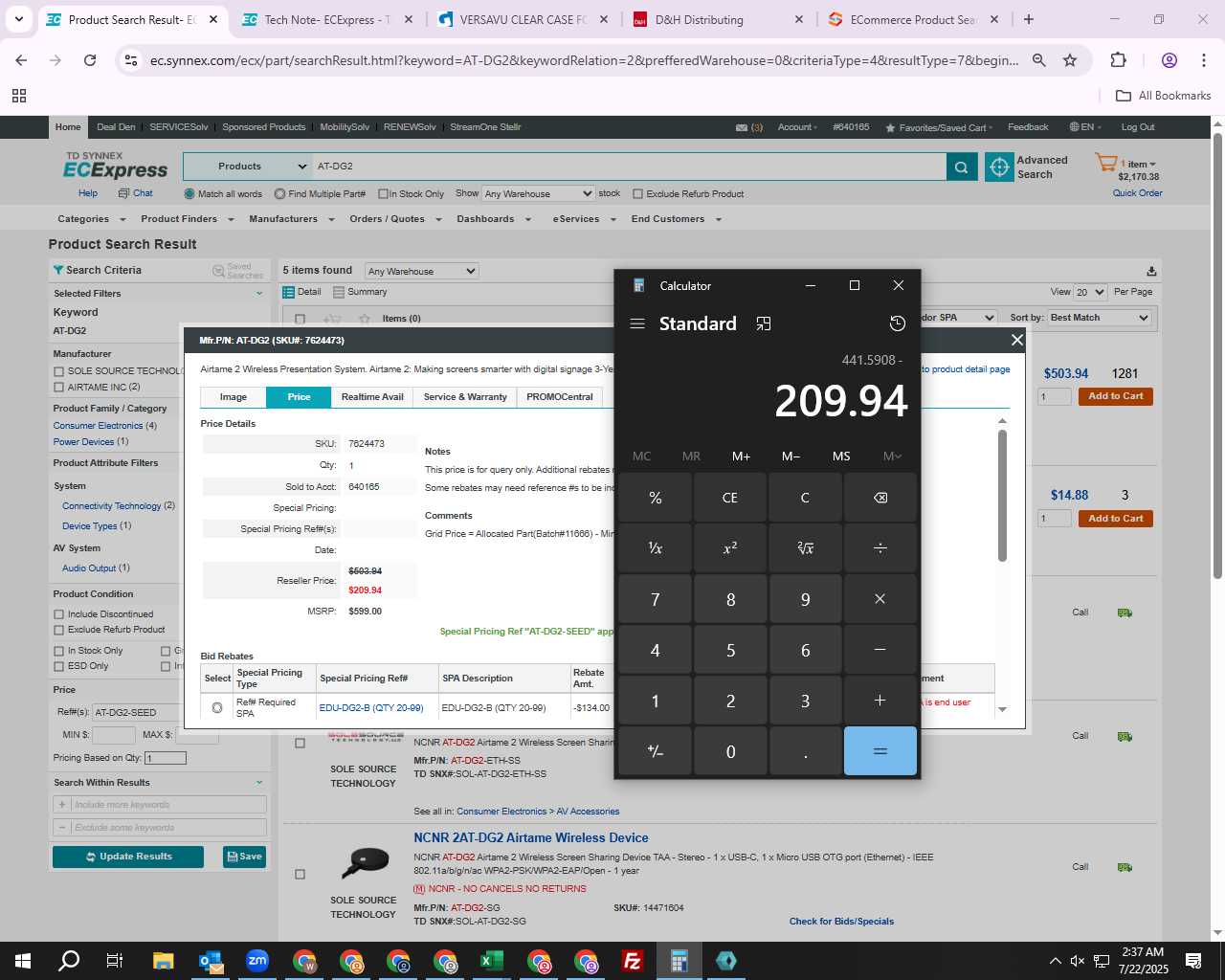This screenshot has width=1225, height=980.
Task: Click the Calculator minus key
Action: tap(880, 650)
